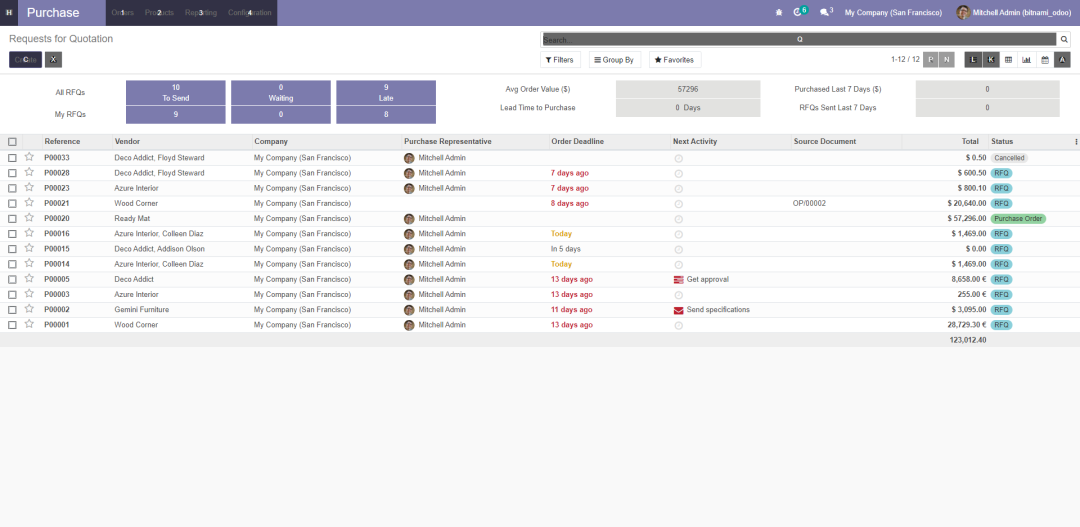This screenshot has width=1080, height=527.
Task: Switch to pivot table view icon
Action: [1008, 60]
